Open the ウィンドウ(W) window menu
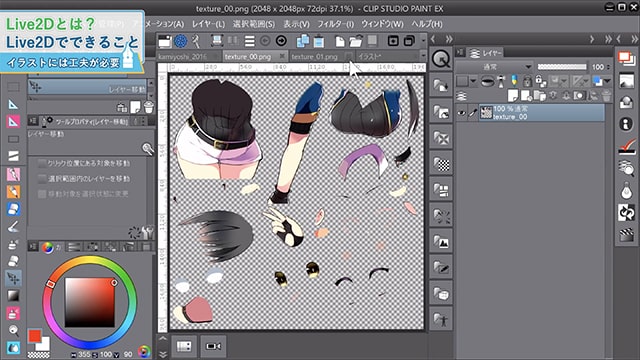The height and width of the screenshot is (360, 640). [382, 24]
